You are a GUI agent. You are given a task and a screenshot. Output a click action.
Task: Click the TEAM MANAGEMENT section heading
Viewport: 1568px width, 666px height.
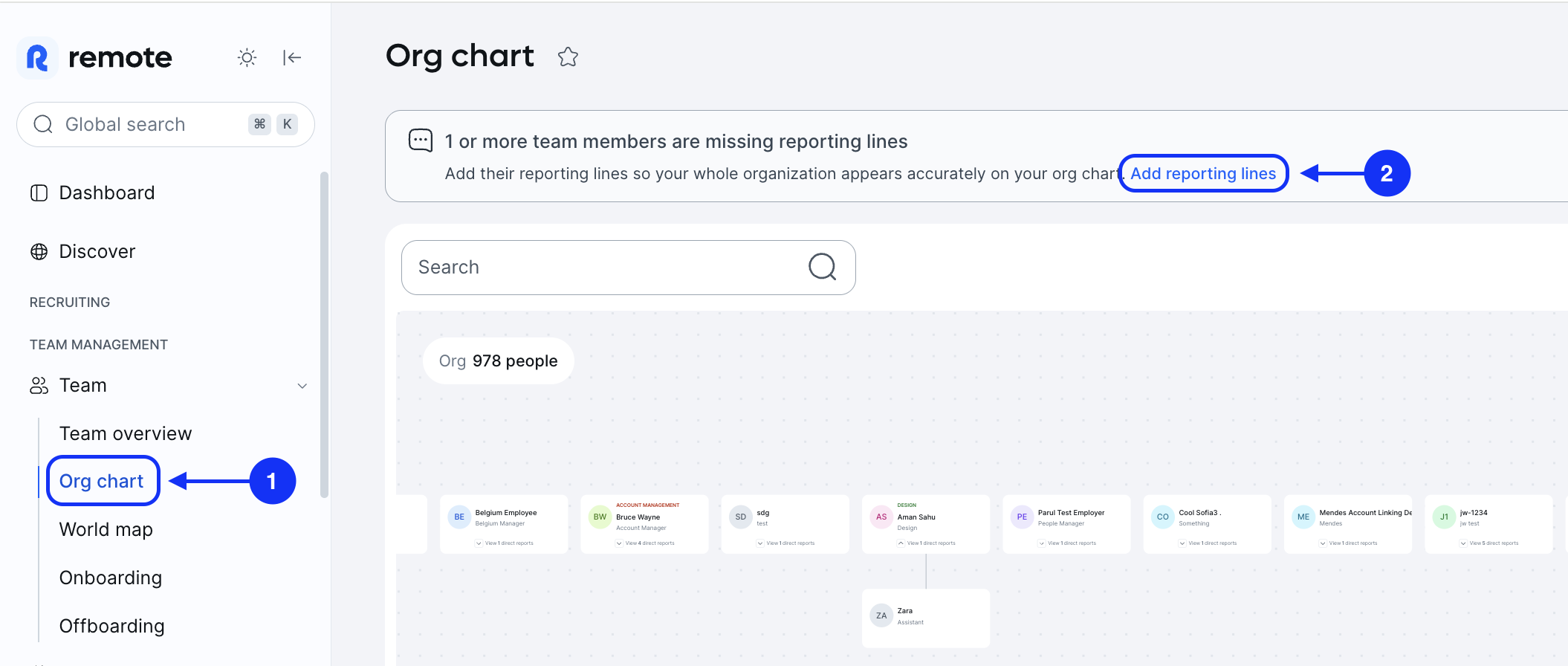pyautogui.click(x=99, y=345)
